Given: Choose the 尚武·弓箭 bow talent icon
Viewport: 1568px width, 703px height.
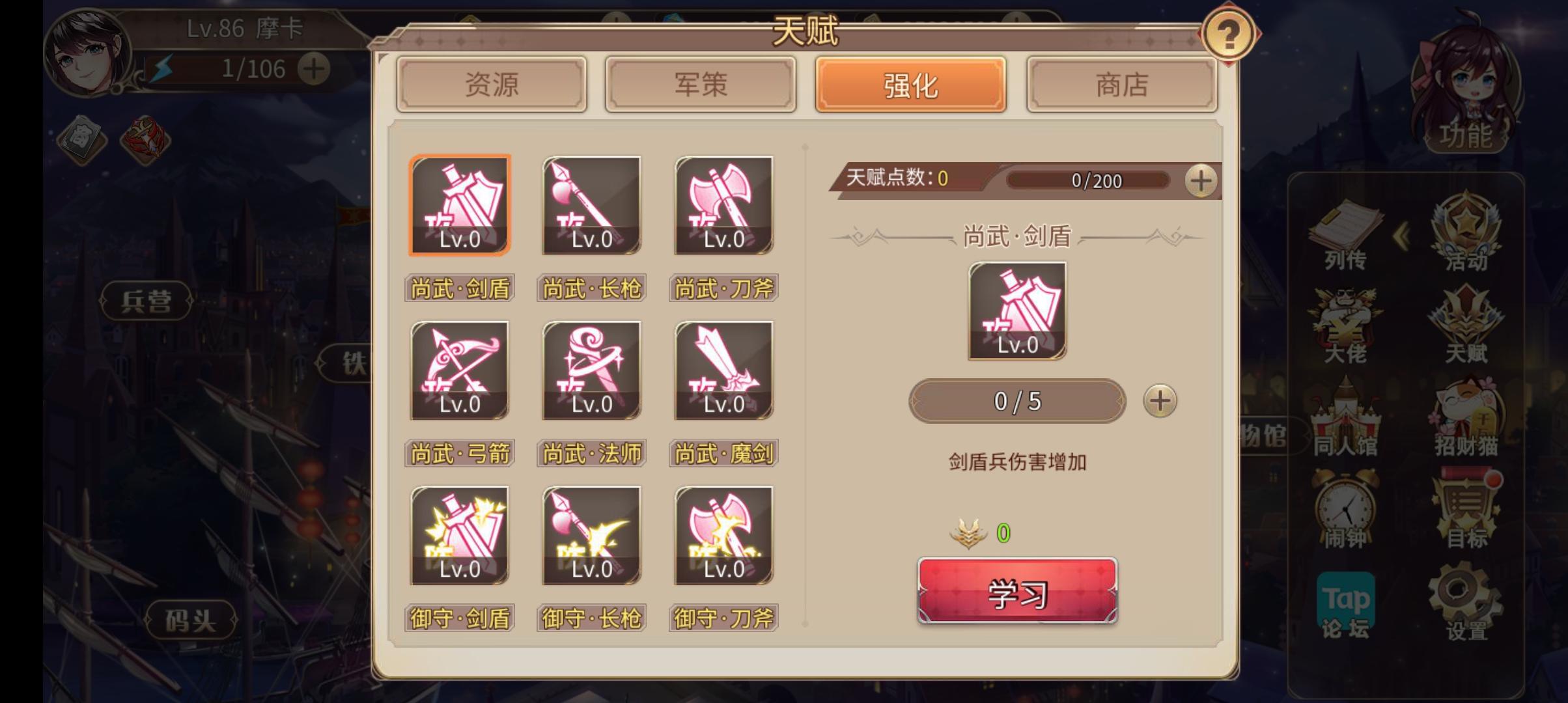Looking at the screenshot, I should pos(459,370).
